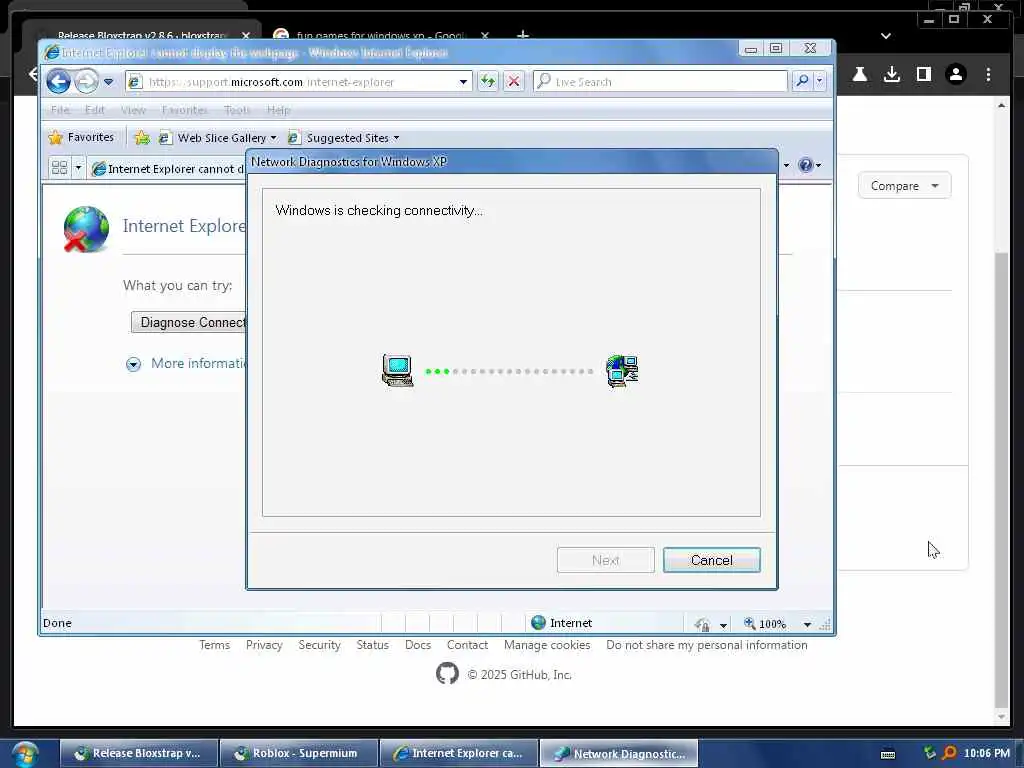Click the Supermium page vertical scrollbar
The width and height of the screenshot is (1024, 768).
tap(1001, 480)
